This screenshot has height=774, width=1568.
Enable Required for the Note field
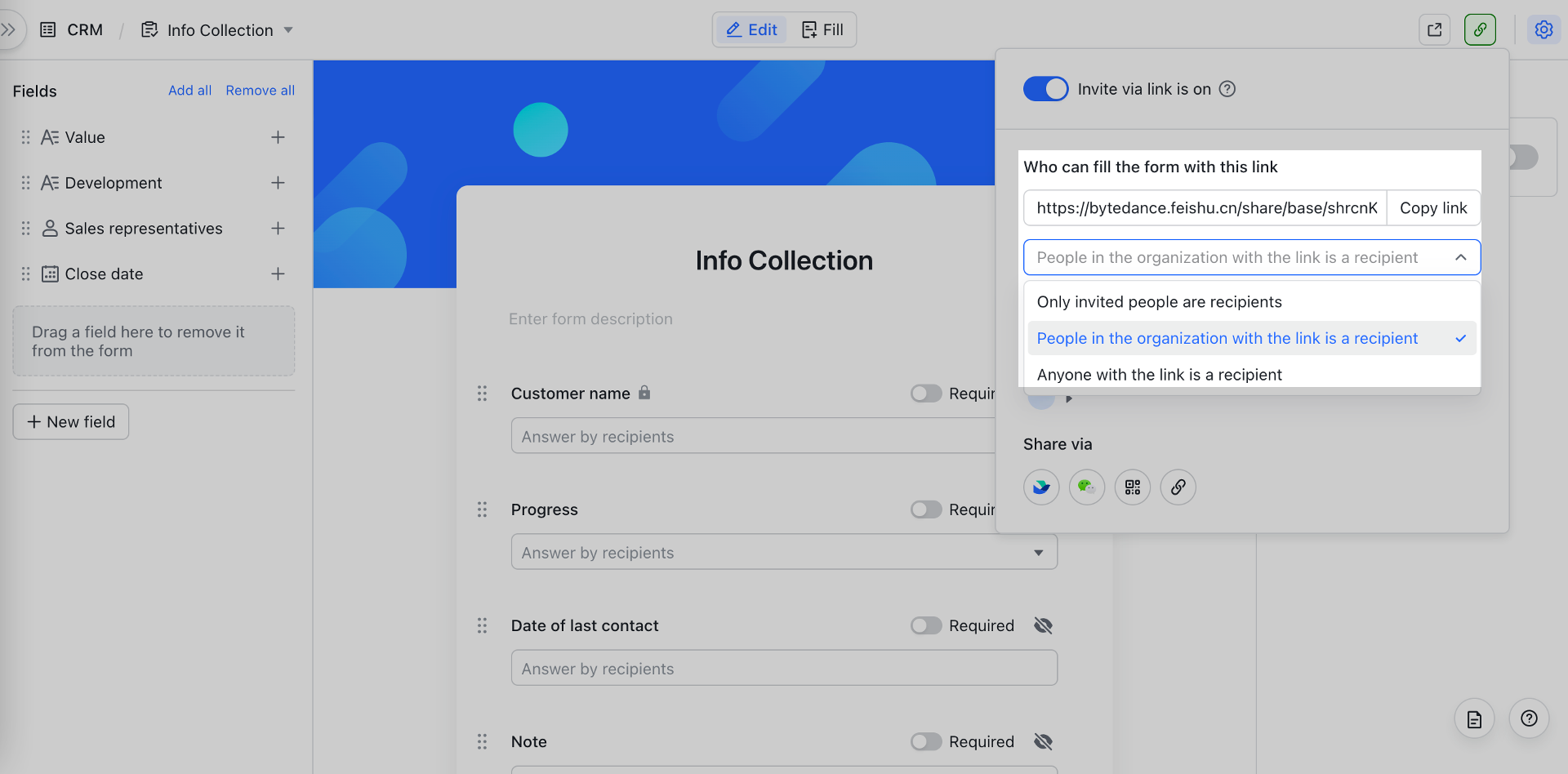point(925,741)
